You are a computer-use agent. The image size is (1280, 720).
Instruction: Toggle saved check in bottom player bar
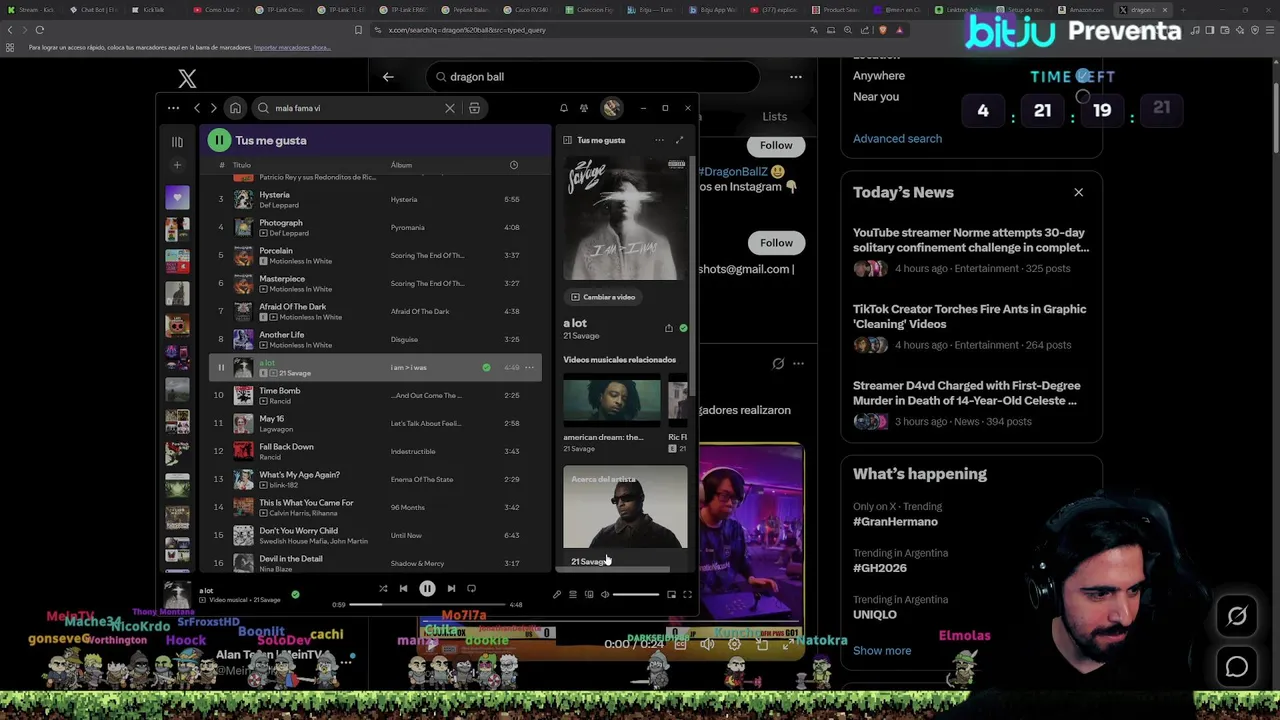click(295, 595)
